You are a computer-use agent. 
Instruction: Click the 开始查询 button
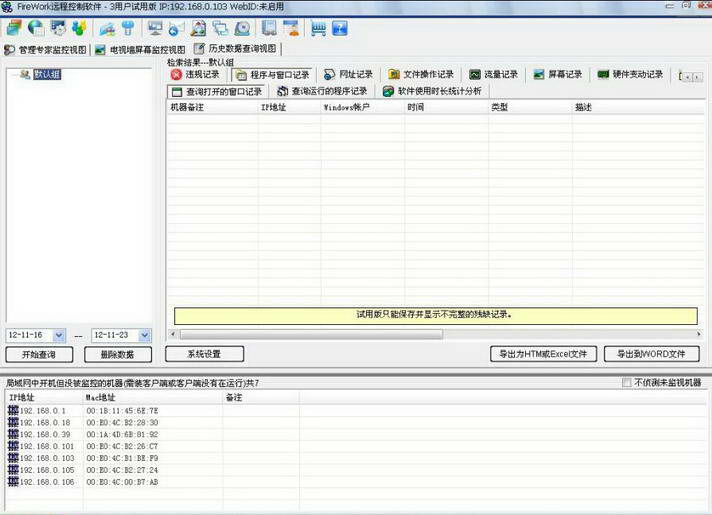click(39, 354)
